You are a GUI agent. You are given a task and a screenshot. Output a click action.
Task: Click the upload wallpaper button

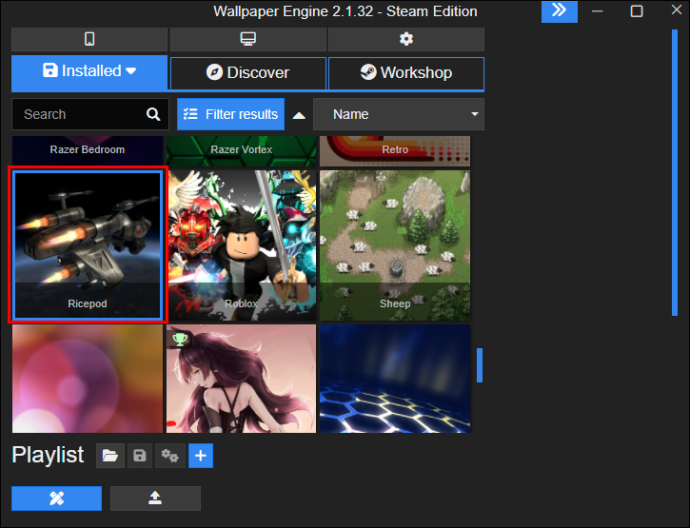155,498
